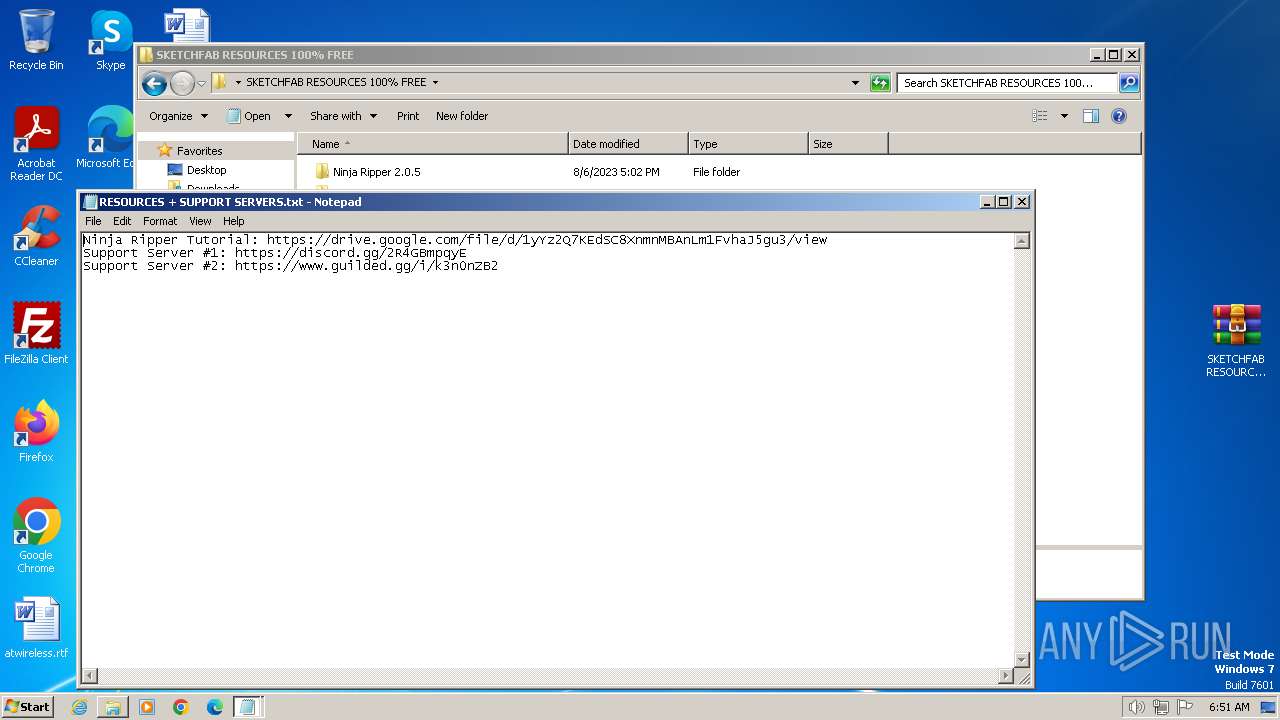1280x720 pixels.
Task: Click the Notepad scrollbar down arrow
Action: (1021, 659)
